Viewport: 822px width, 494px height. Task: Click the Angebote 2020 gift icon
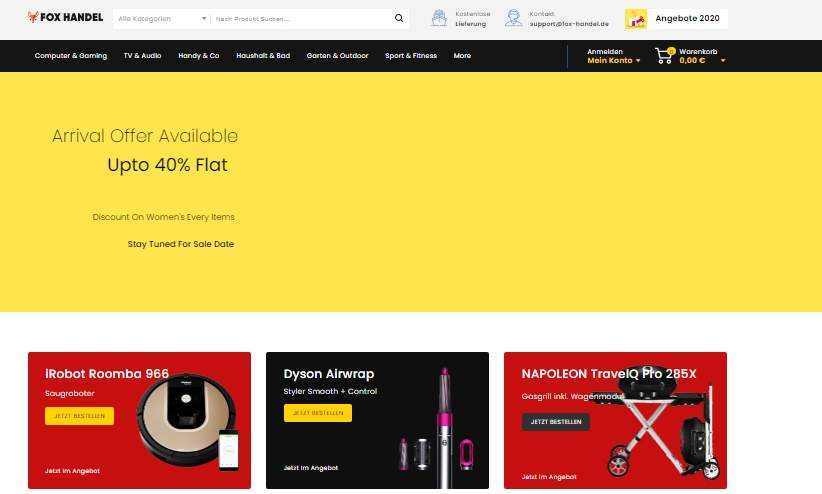click(x=636, y=19)
